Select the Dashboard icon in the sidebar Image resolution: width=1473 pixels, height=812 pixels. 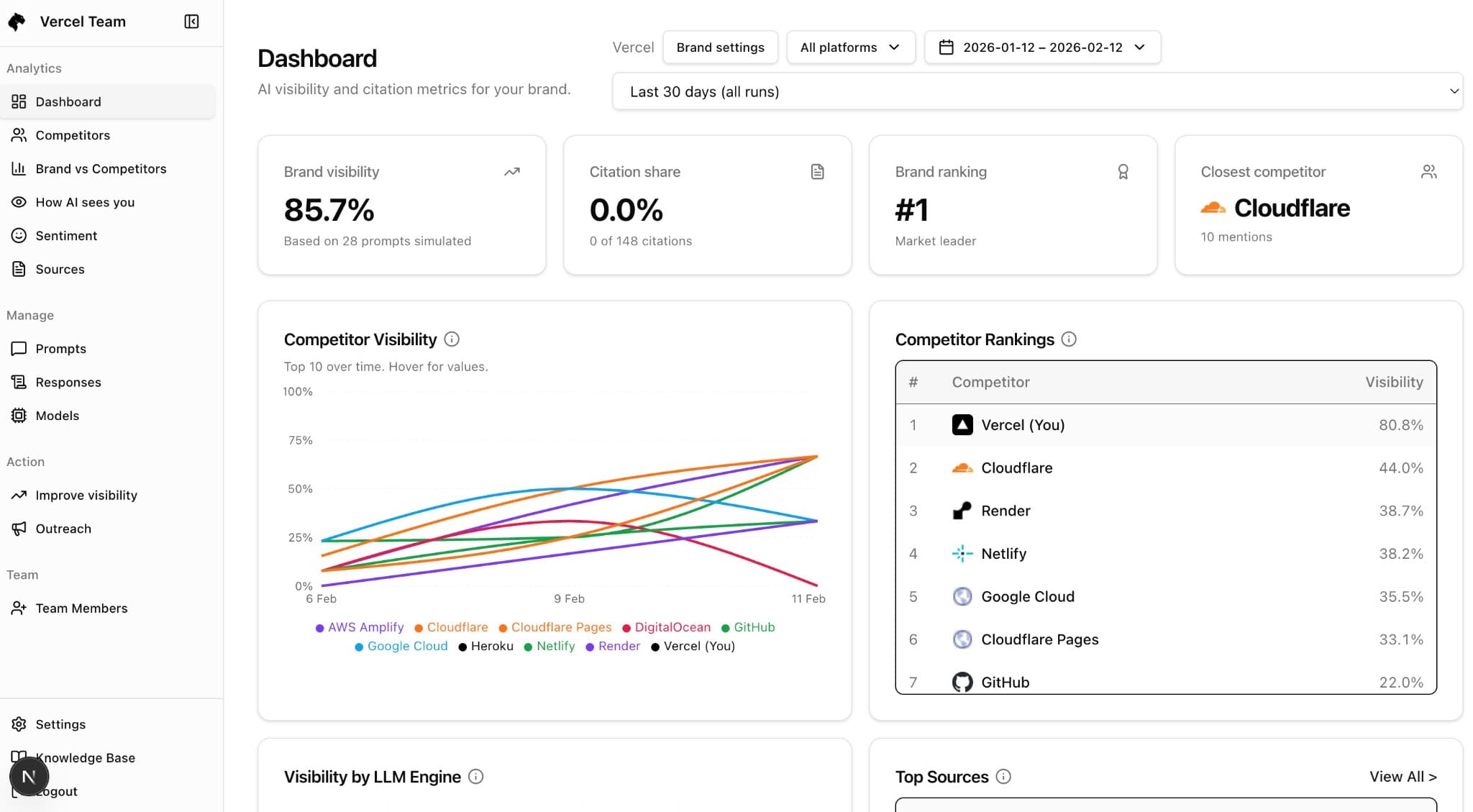19,101
